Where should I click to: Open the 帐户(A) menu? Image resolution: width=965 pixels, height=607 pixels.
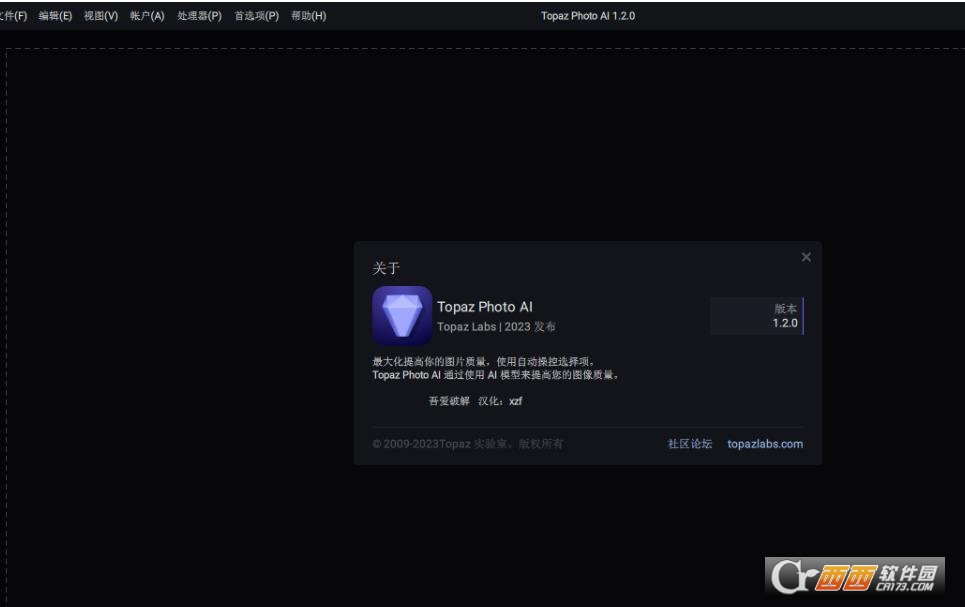pyautogui.click(x=147, y=16)
